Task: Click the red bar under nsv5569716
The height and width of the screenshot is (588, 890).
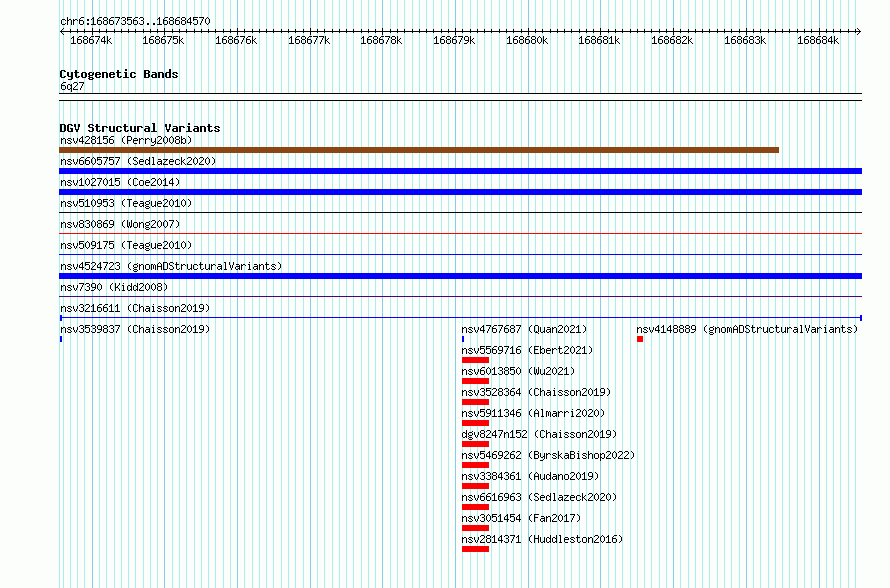Action: pyautogui.click(x=475, y=360)
